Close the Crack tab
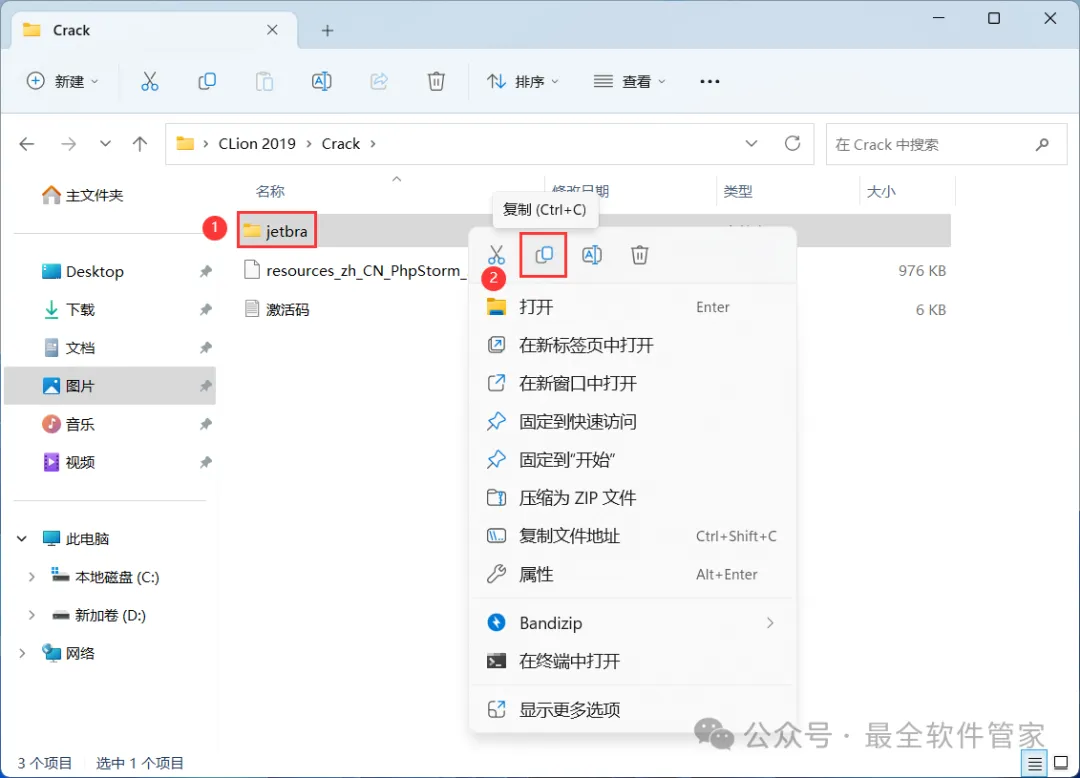This screenshot has height=778, width=1080. [272, 30]
